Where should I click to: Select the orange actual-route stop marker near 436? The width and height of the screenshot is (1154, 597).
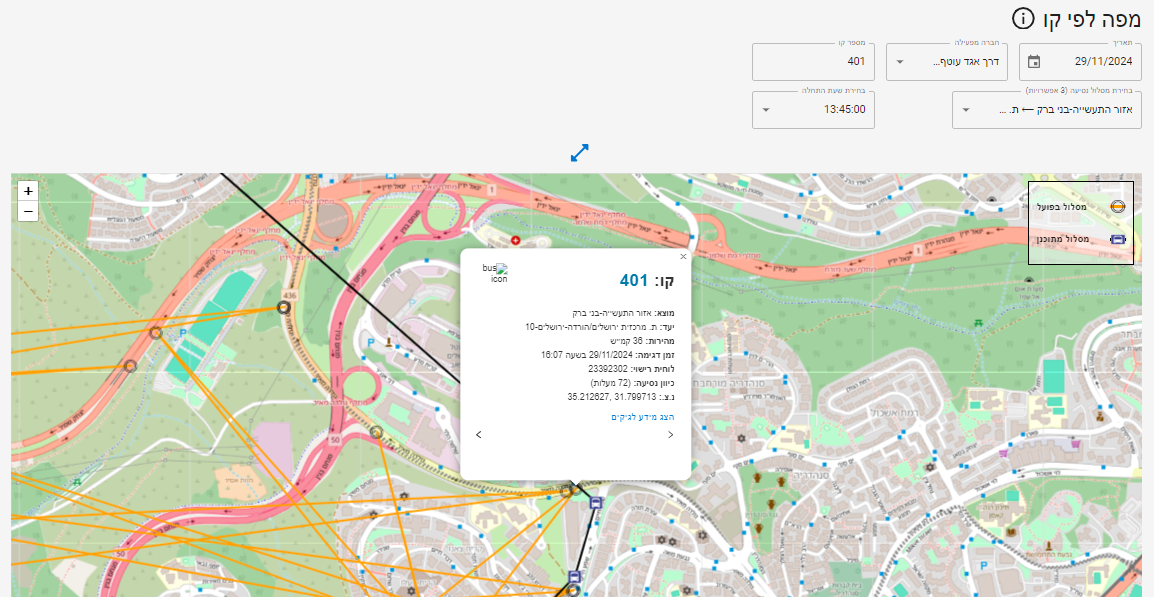coord(283,308)
